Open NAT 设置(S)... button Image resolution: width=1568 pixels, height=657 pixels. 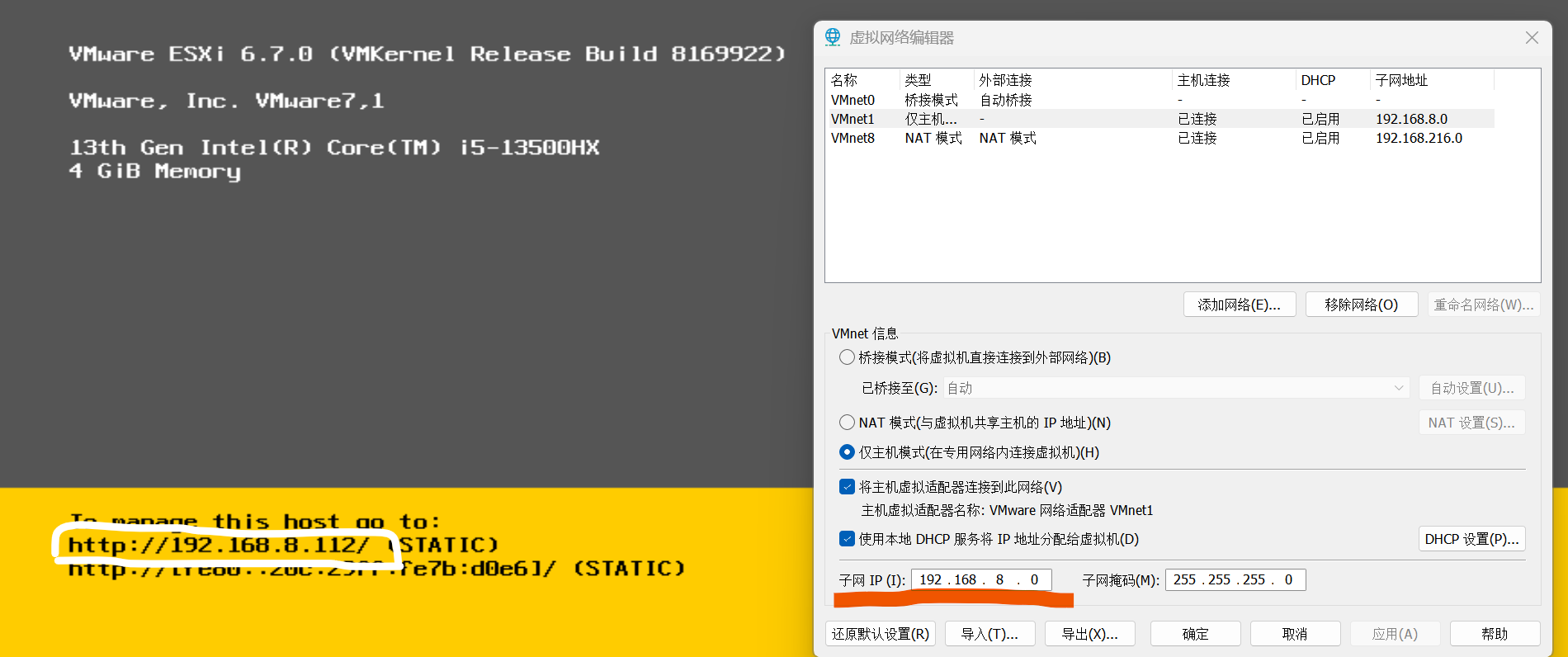1472,423
